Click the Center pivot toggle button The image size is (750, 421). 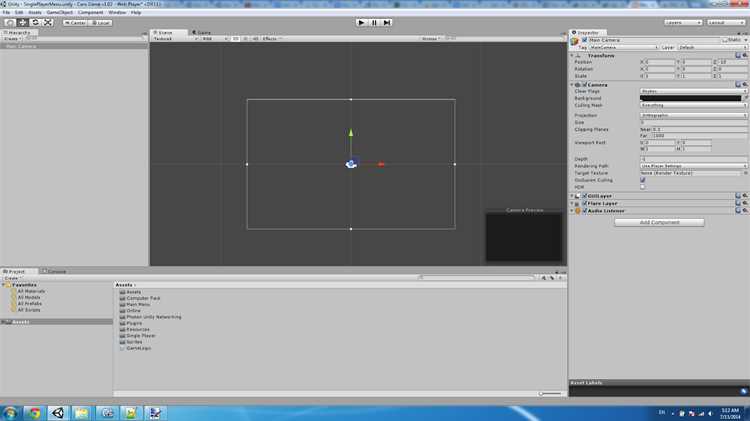coord(75,22)
